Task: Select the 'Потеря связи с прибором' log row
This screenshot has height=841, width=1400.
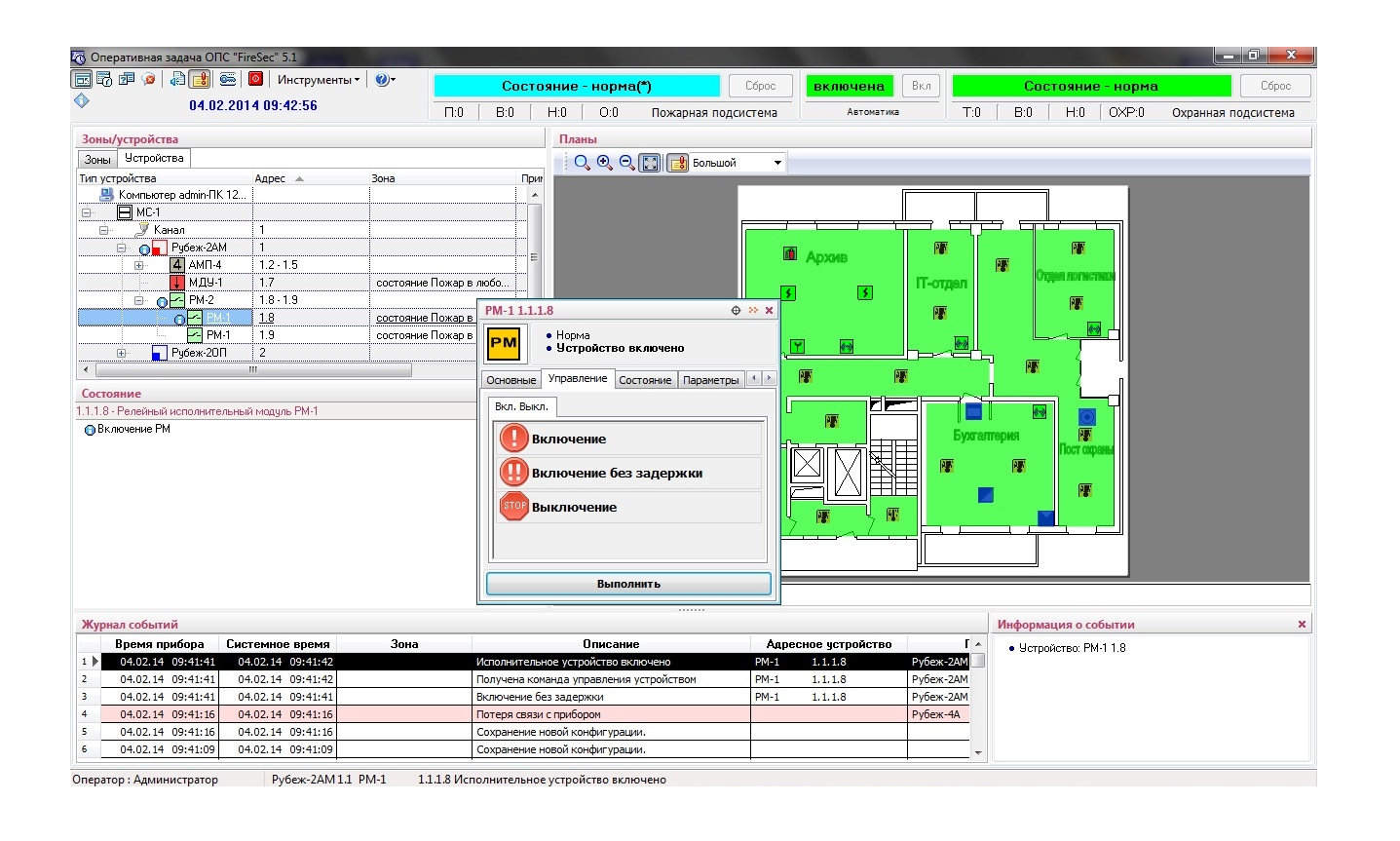Action: point(538,714)
